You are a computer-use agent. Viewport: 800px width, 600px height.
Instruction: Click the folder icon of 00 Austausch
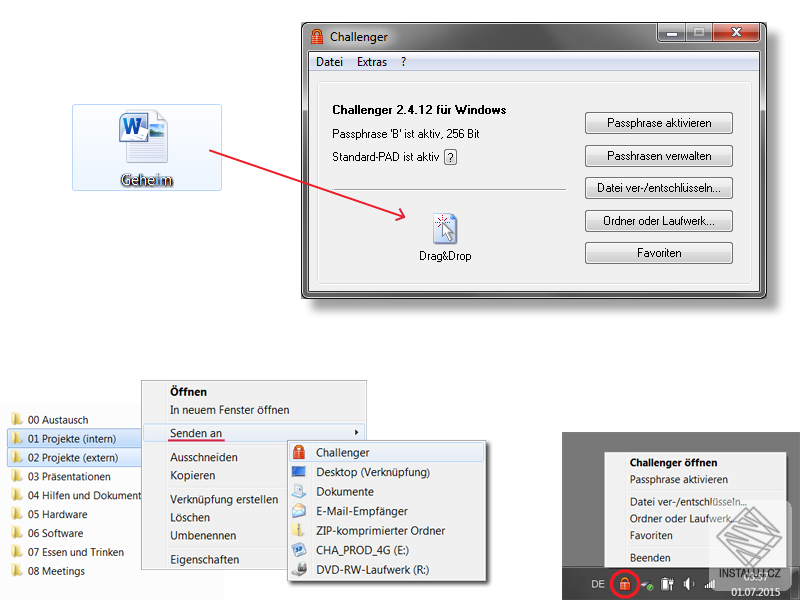(17, 419)
